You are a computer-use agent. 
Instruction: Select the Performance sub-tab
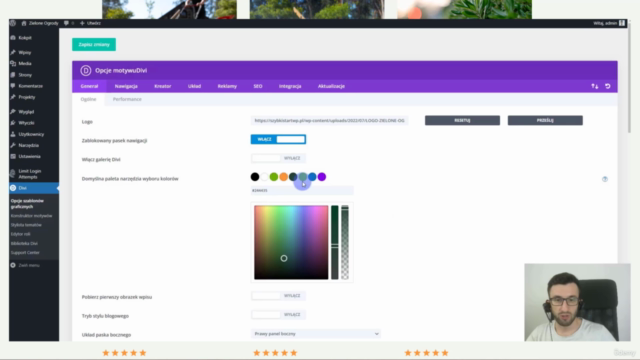pos(127,99)
